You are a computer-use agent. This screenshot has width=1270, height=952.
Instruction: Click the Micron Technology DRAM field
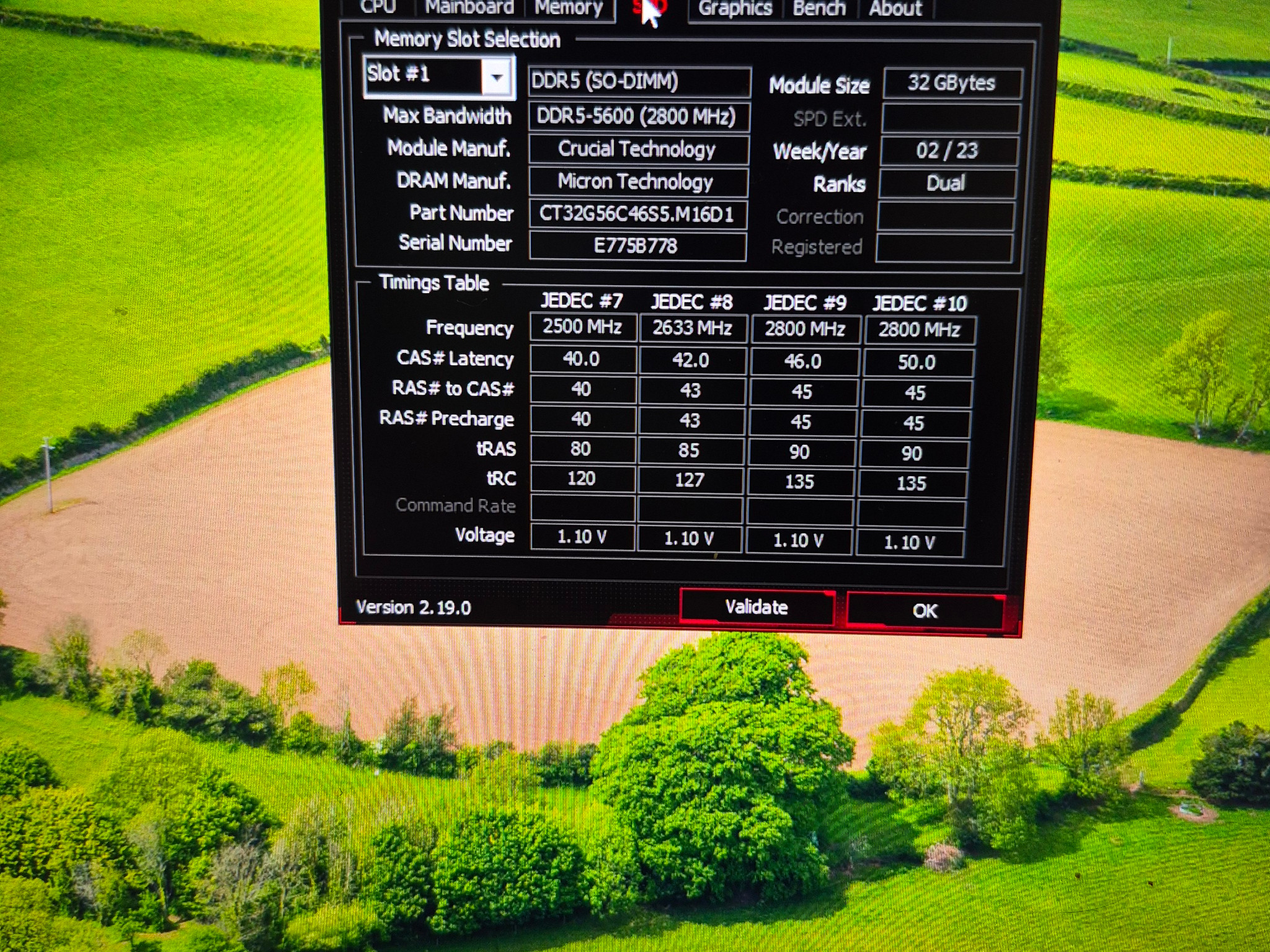click(x=638, y=182)
